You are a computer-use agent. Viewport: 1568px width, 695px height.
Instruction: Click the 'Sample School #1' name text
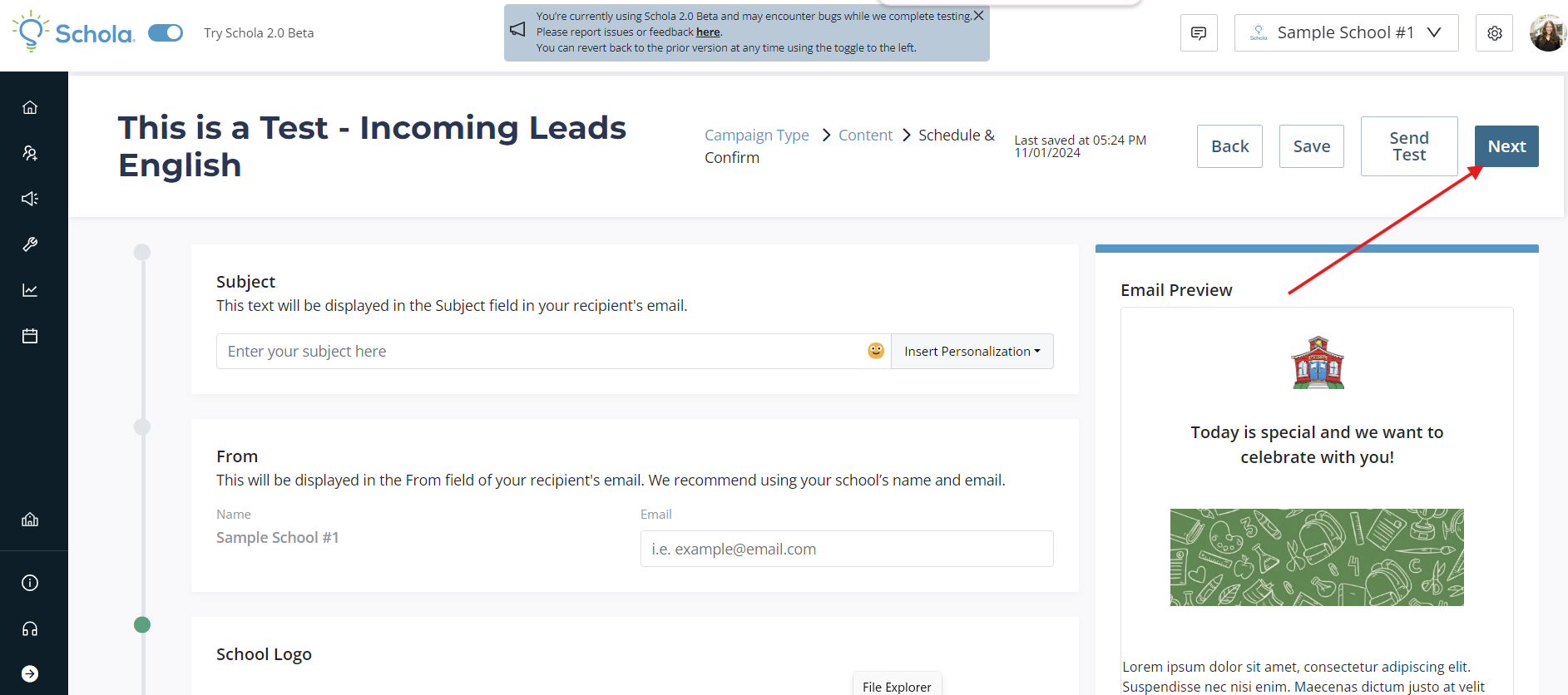click(277, 538)
